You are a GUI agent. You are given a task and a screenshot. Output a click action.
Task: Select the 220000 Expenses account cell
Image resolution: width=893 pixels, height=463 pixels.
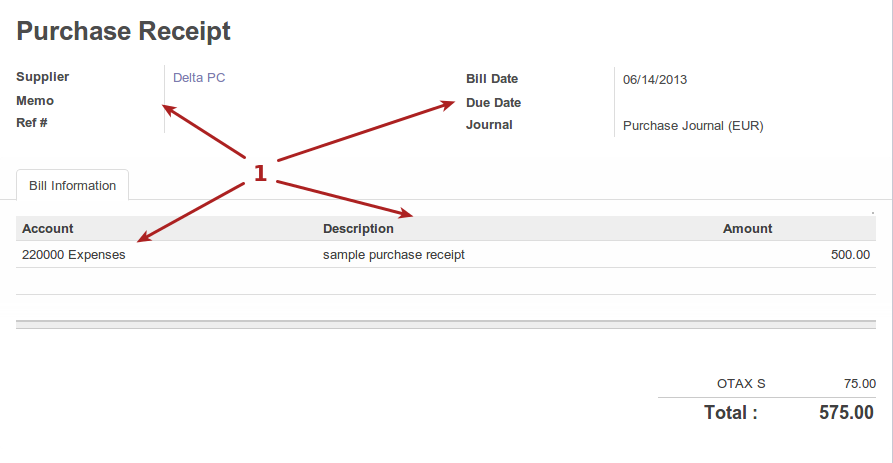click(74, 255)
